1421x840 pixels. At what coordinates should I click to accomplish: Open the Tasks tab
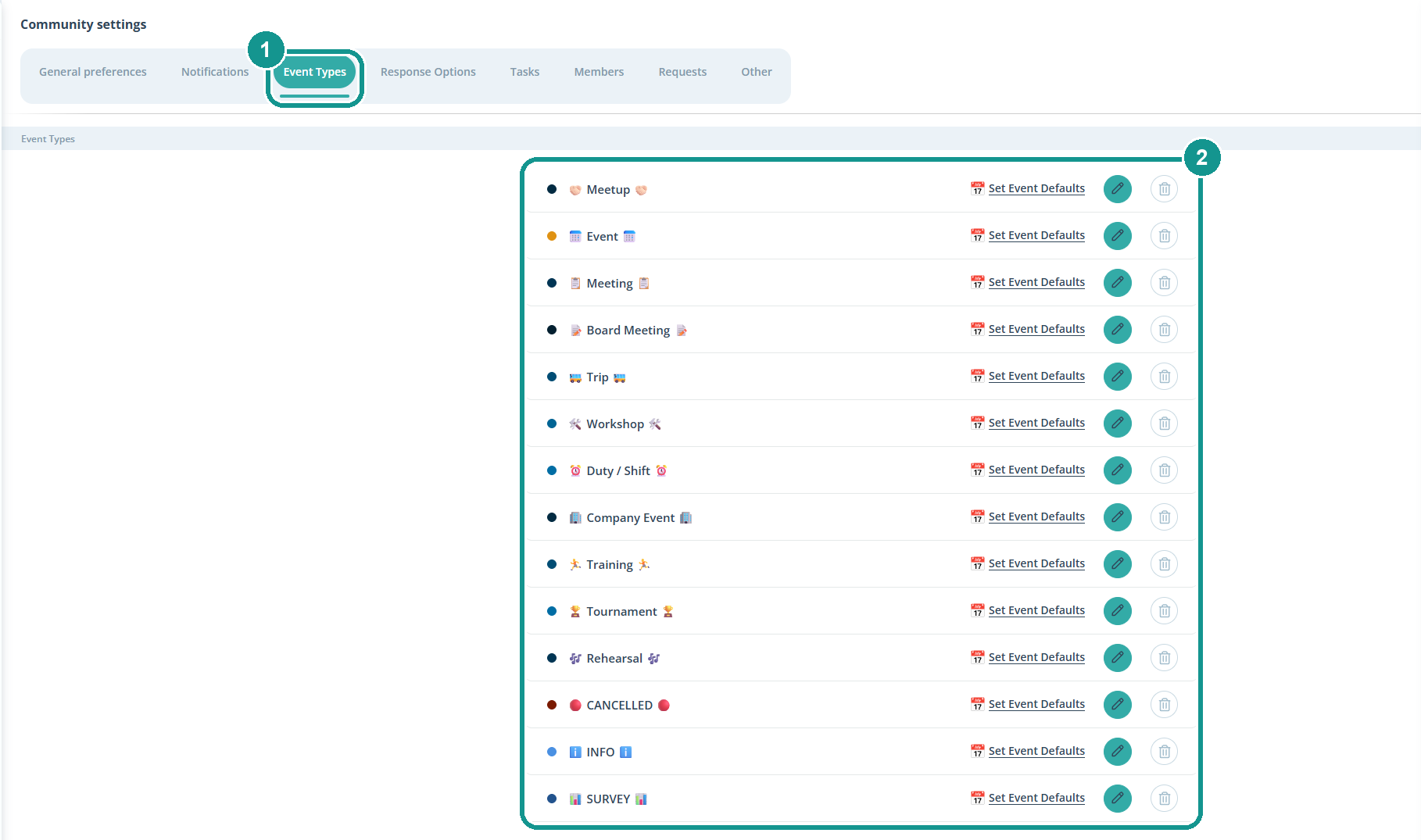point(524,72)
